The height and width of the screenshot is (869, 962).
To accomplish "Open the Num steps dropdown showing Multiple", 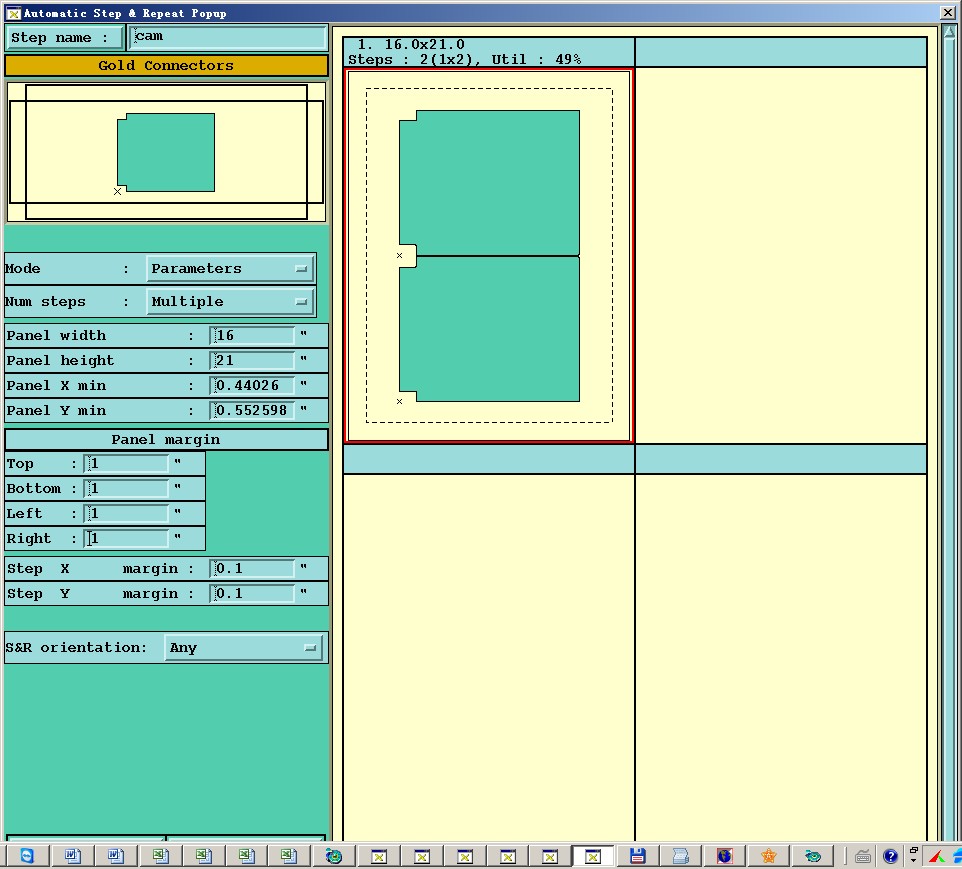I will [x=230, y=302].
